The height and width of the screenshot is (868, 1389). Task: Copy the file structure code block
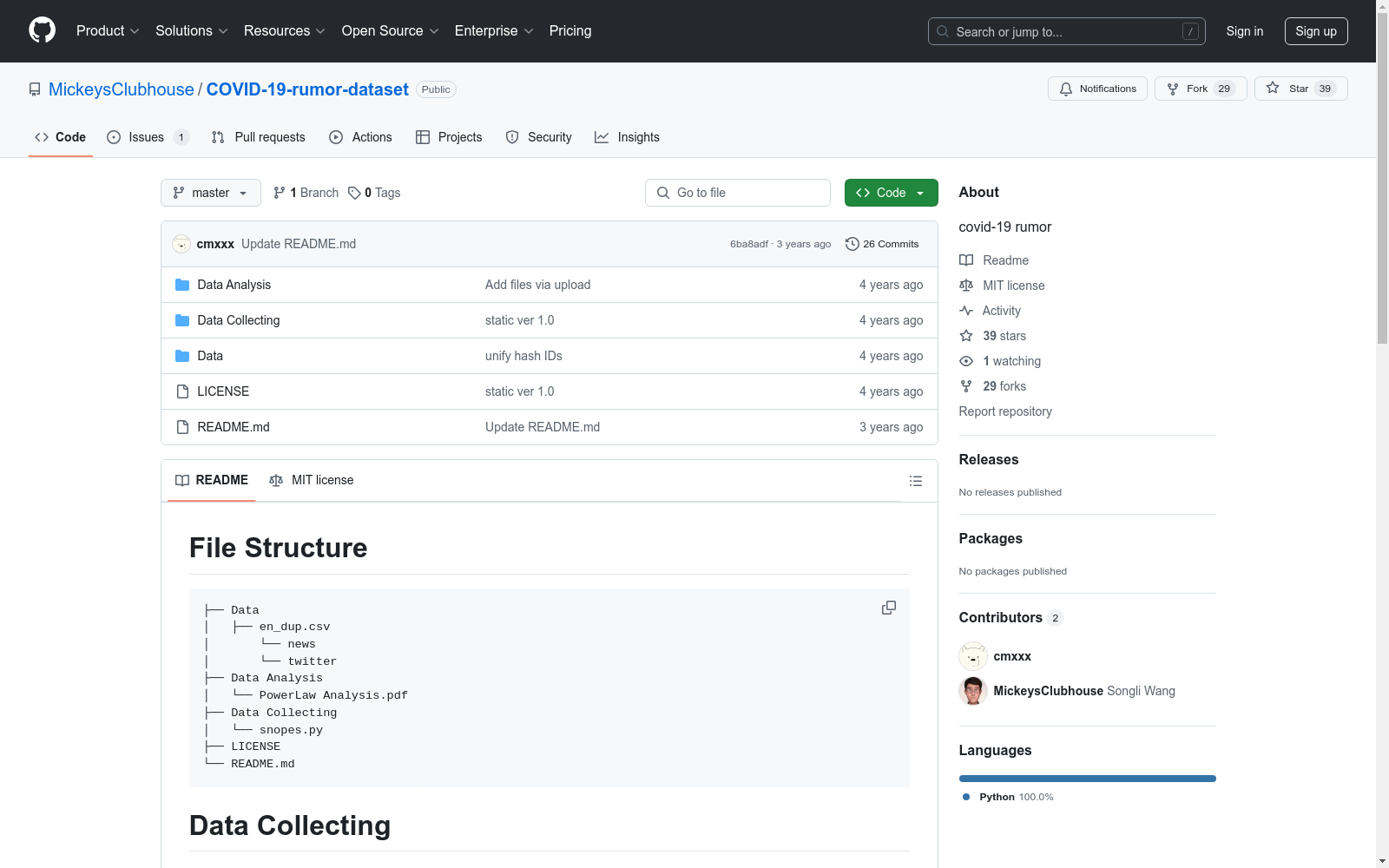(889, 608)
